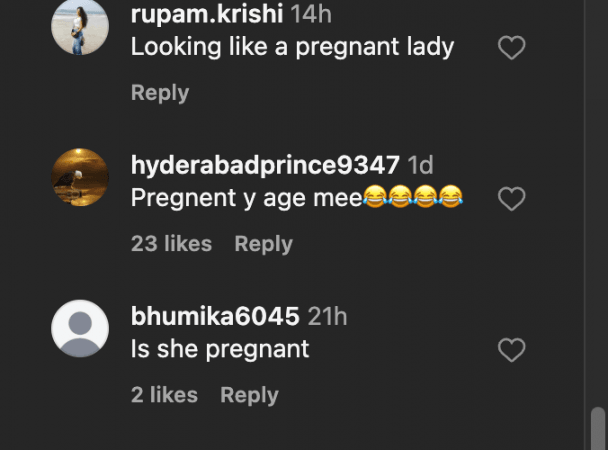Click the 14h timestamp on rupam.krishi's comment

click(x=311, y=14)
